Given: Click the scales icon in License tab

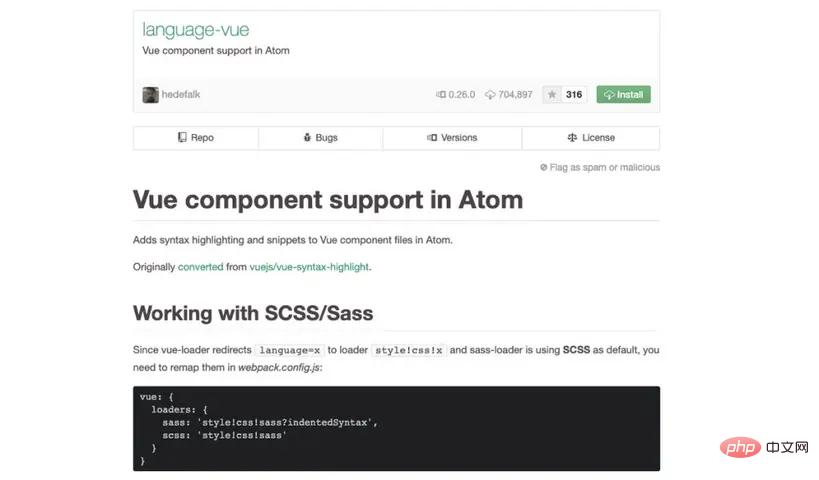Looking at the screenshot, I should [x=572, y=137].
